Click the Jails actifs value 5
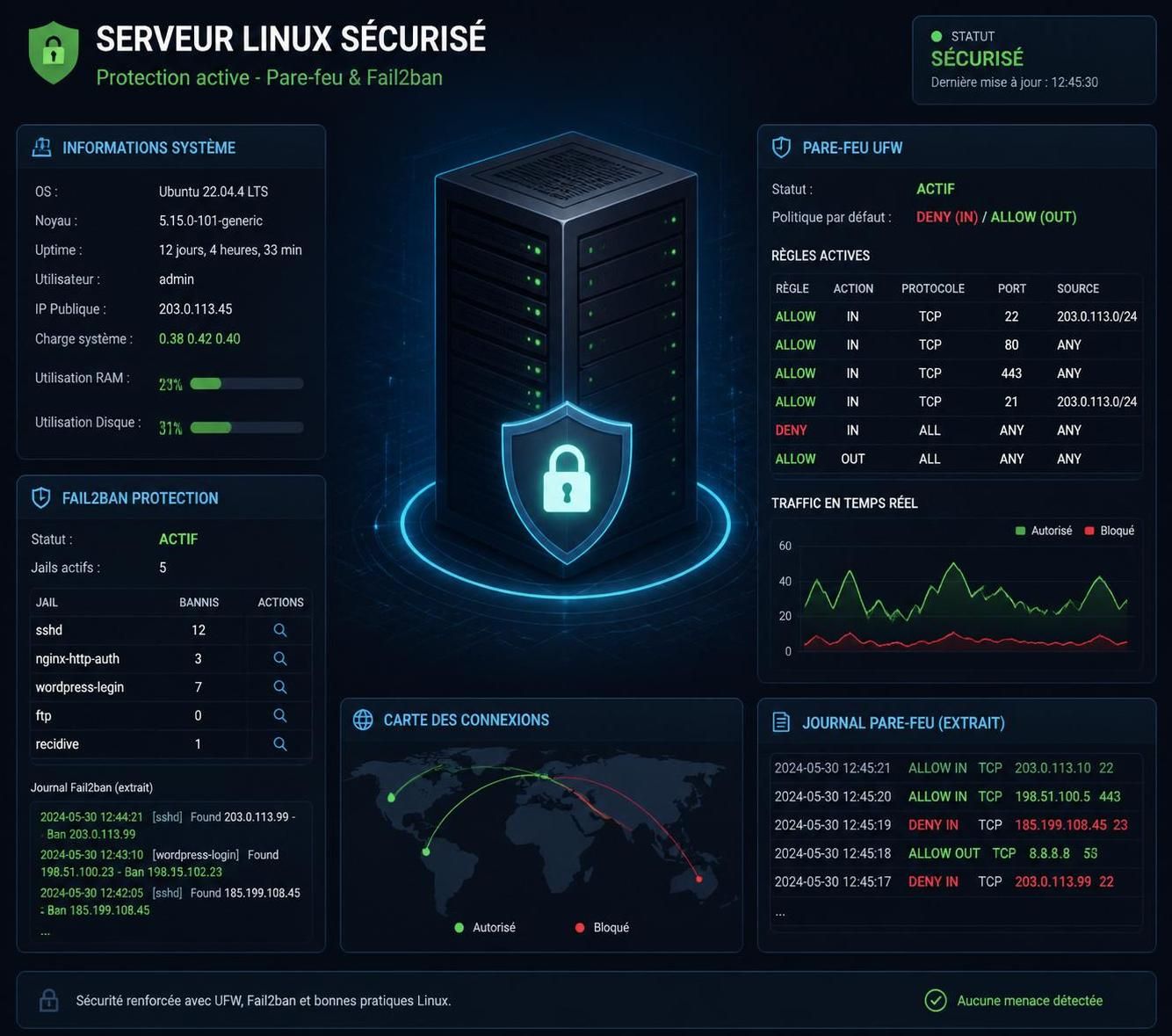The height and width of the screenshot is (1036, 1172). (163, 568)
